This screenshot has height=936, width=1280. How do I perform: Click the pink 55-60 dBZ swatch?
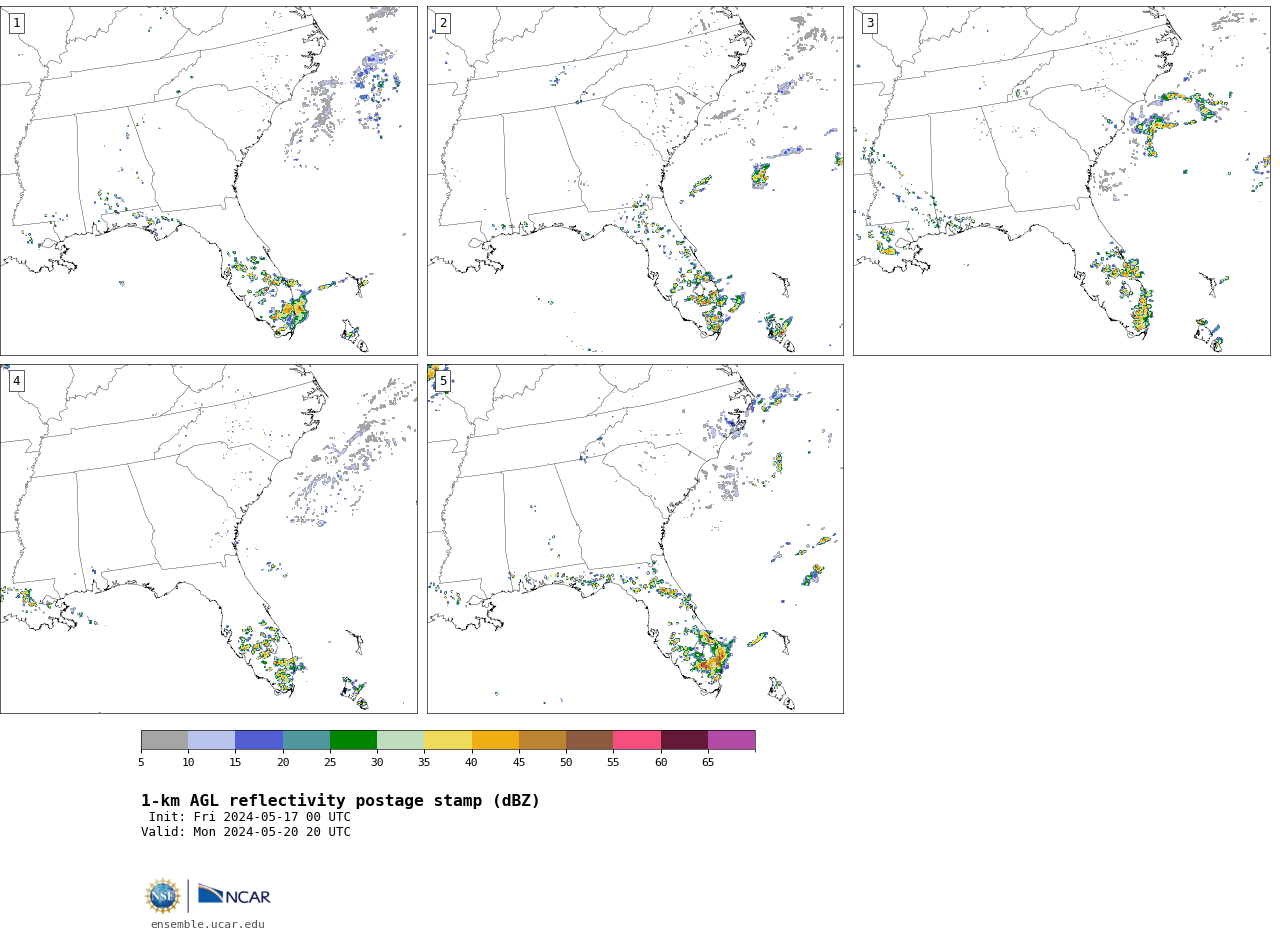[x=637, y=740]
